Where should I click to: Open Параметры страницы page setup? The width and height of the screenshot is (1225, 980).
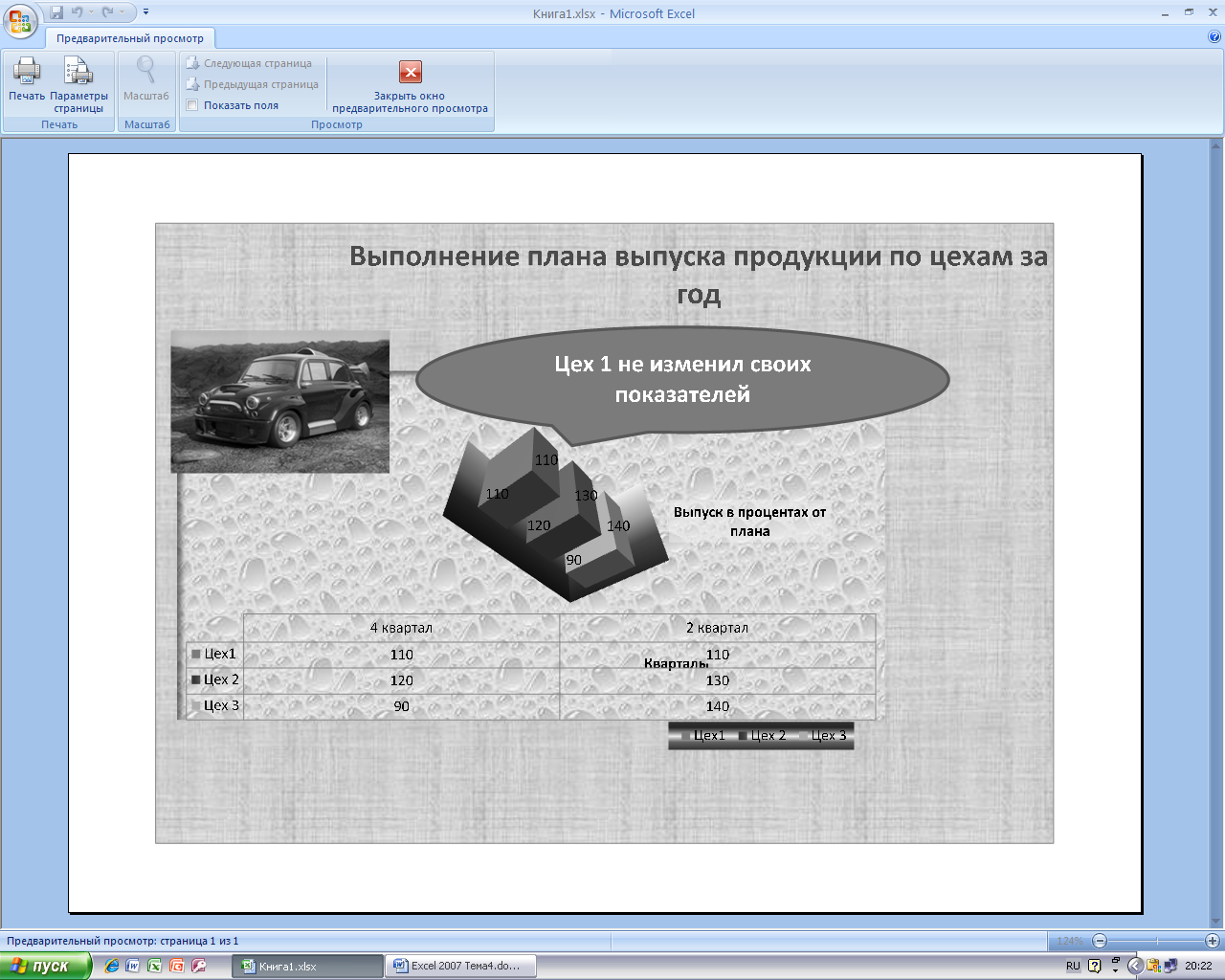[78, 84]
